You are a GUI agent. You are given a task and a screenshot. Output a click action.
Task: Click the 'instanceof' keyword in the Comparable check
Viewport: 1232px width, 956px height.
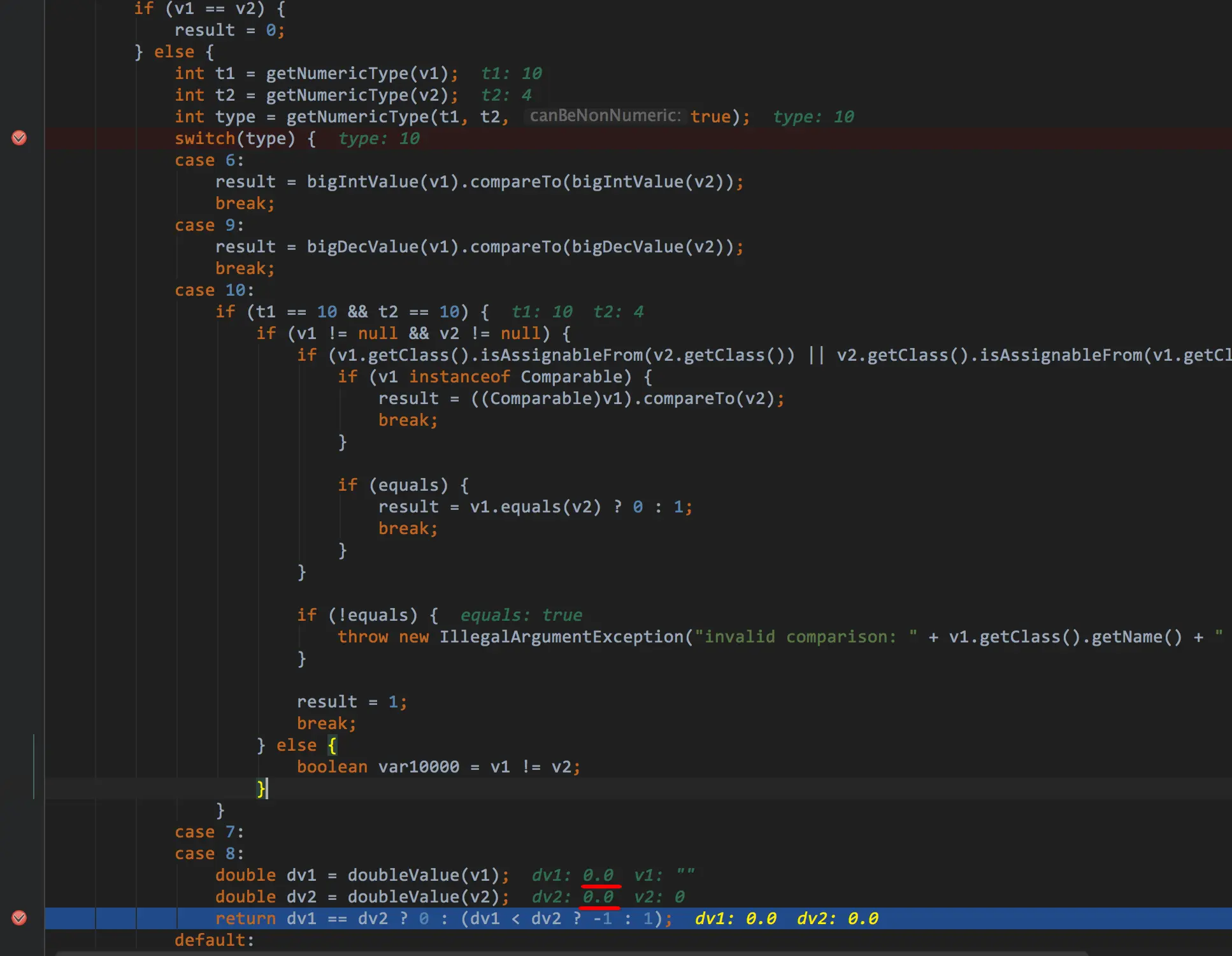[459, 377]
